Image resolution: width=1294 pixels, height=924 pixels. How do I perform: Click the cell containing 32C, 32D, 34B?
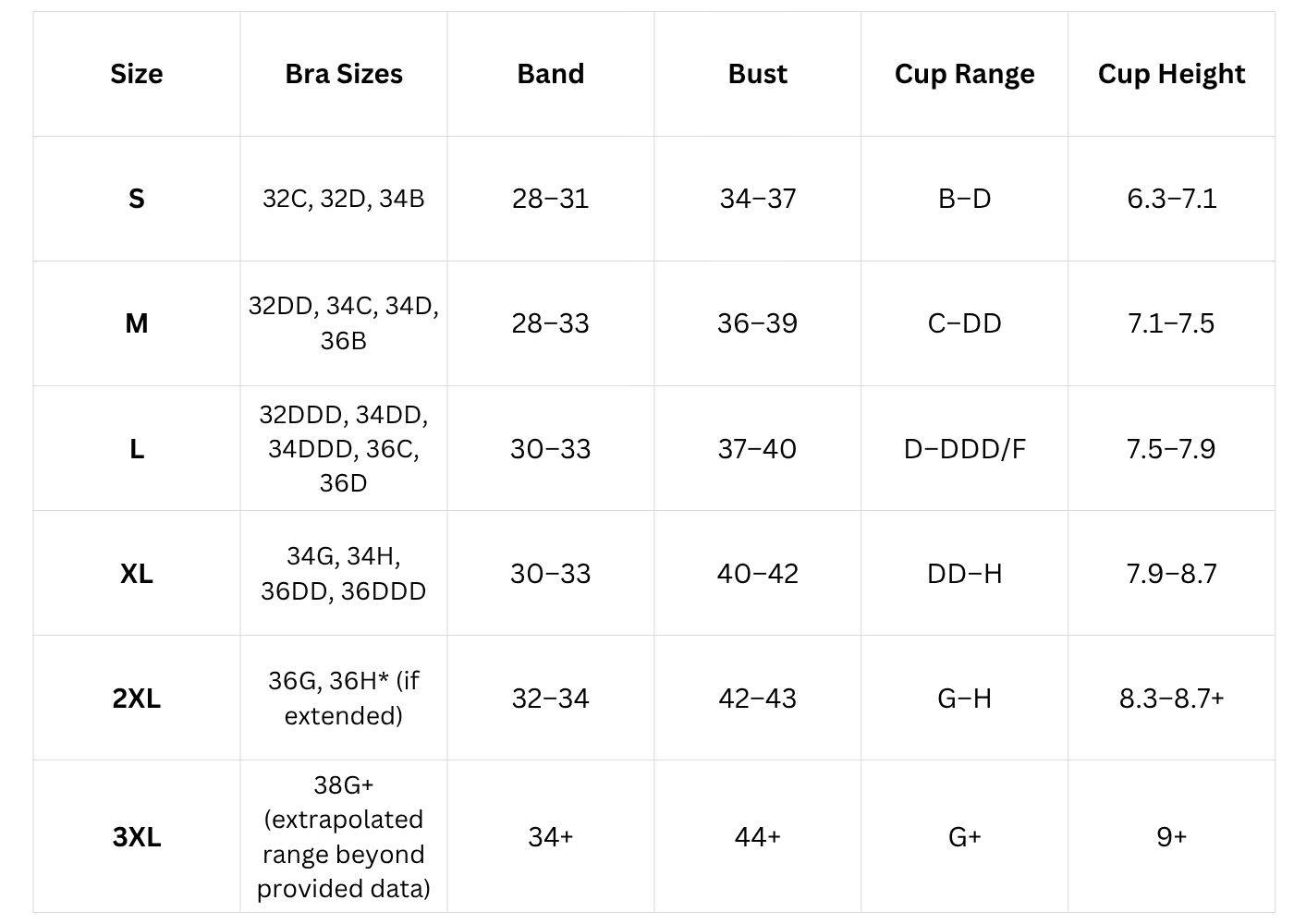click(x=344, y=199)
